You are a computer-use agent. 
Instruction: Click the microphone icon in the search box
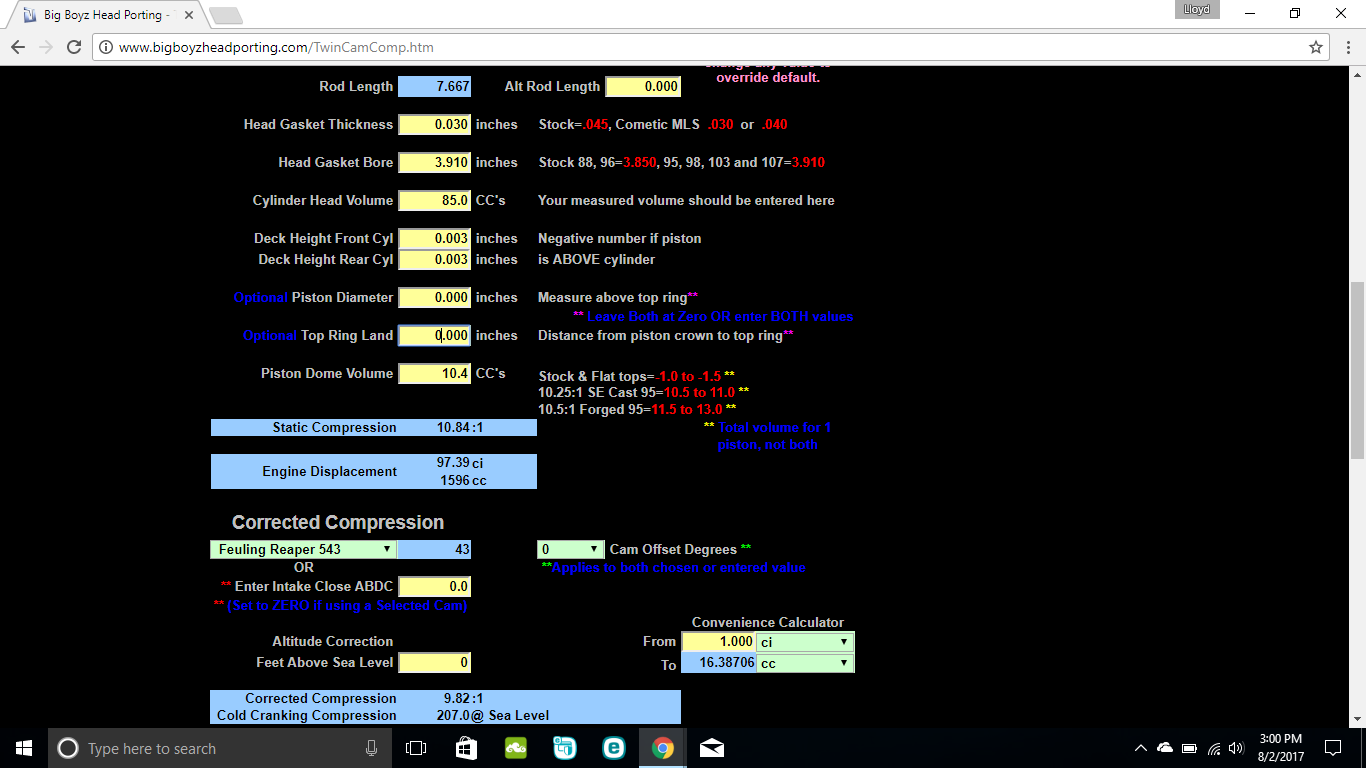pos(371,748)
